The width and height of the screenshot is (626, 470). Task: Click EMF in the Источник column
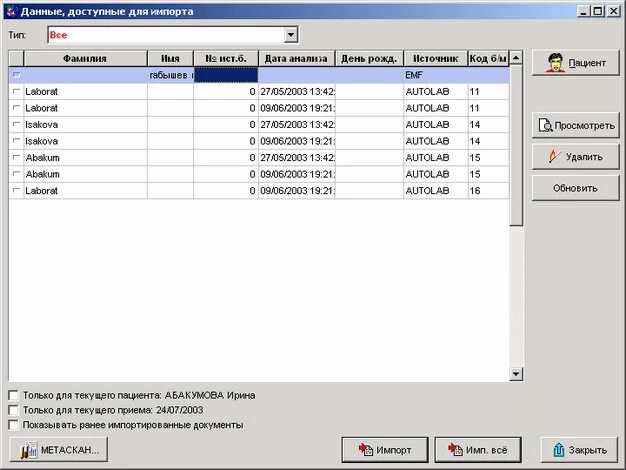tap(414, 75)
